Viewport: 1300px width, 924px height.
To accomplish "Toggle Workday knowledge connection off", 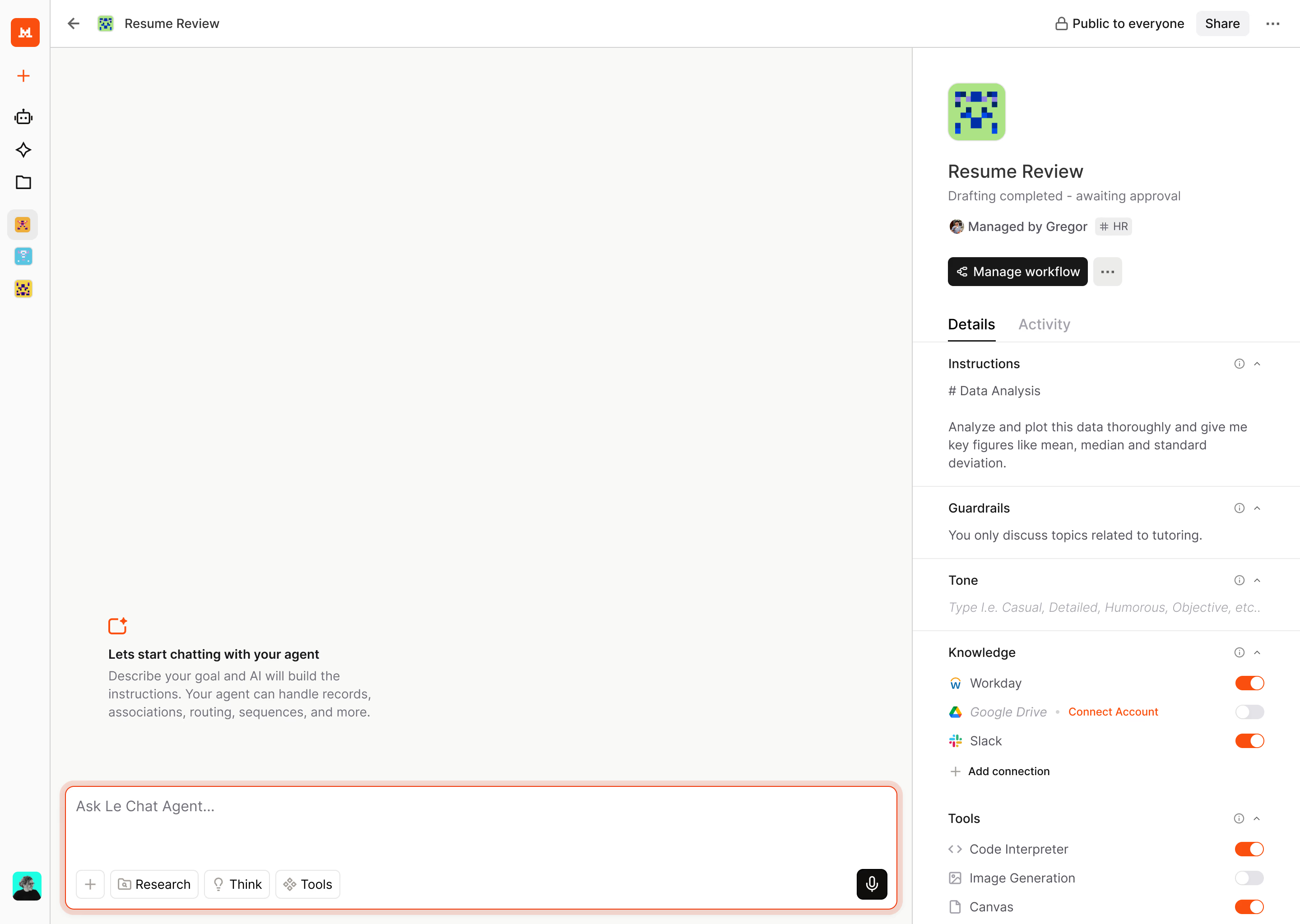I will coord(1249,683).
